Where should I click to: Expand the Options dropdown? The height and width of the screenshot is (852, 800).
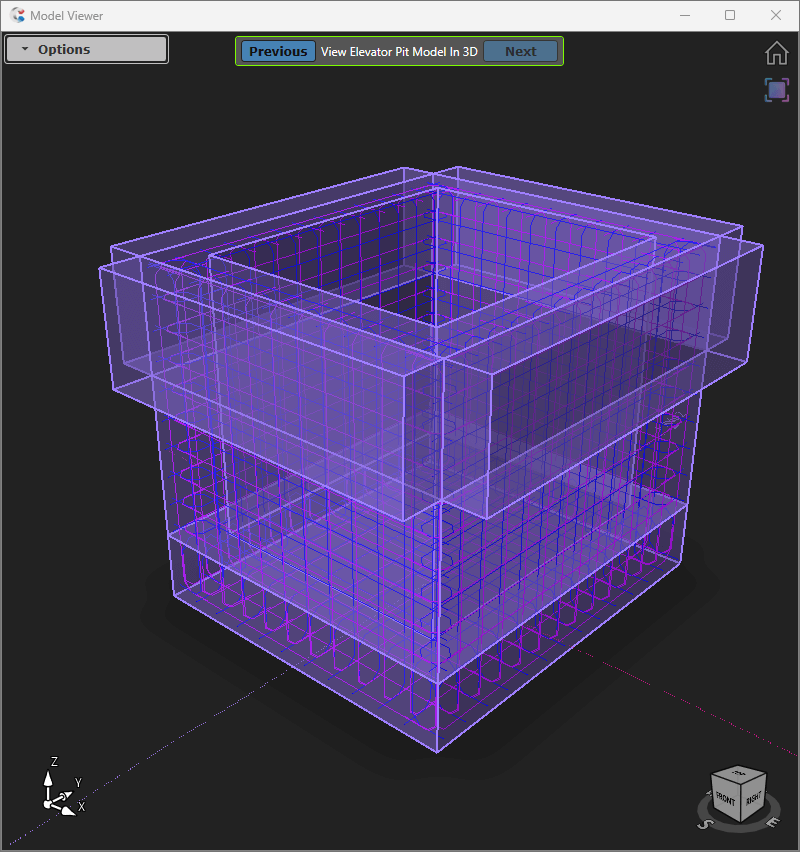(86, 49)
